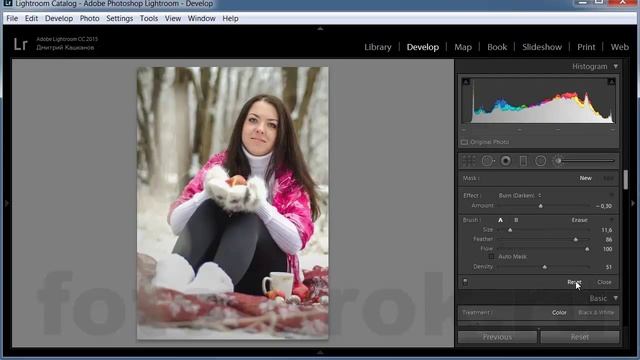
Task: Choose Black & White treatment
Action: coord(596,313)
